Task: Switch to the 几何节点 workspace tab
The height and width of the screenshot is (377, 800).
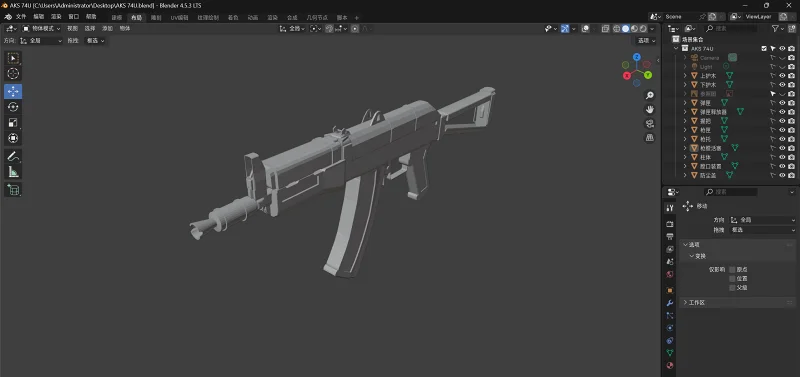Action: 317,17
